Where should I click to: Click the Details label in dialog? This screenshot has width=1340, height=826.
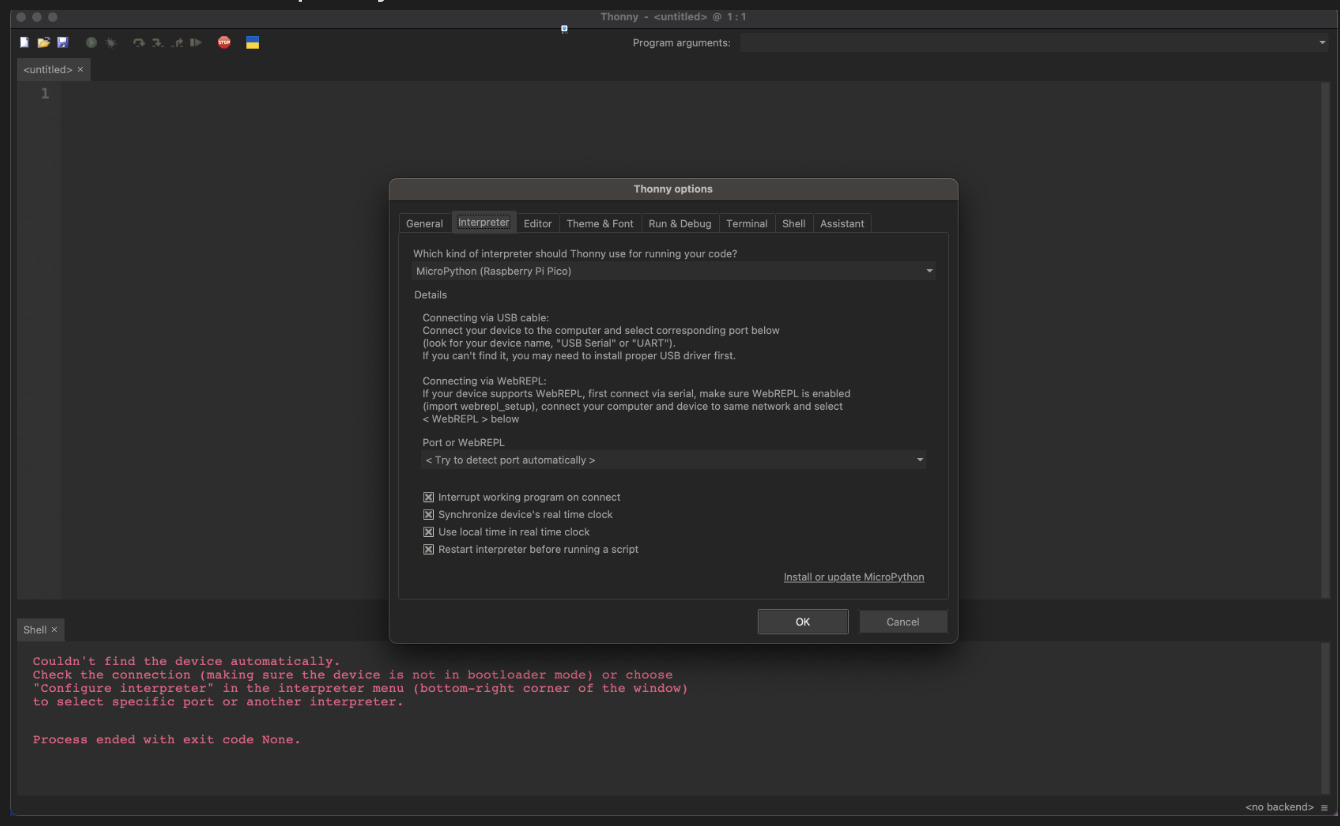pos(430,295)
